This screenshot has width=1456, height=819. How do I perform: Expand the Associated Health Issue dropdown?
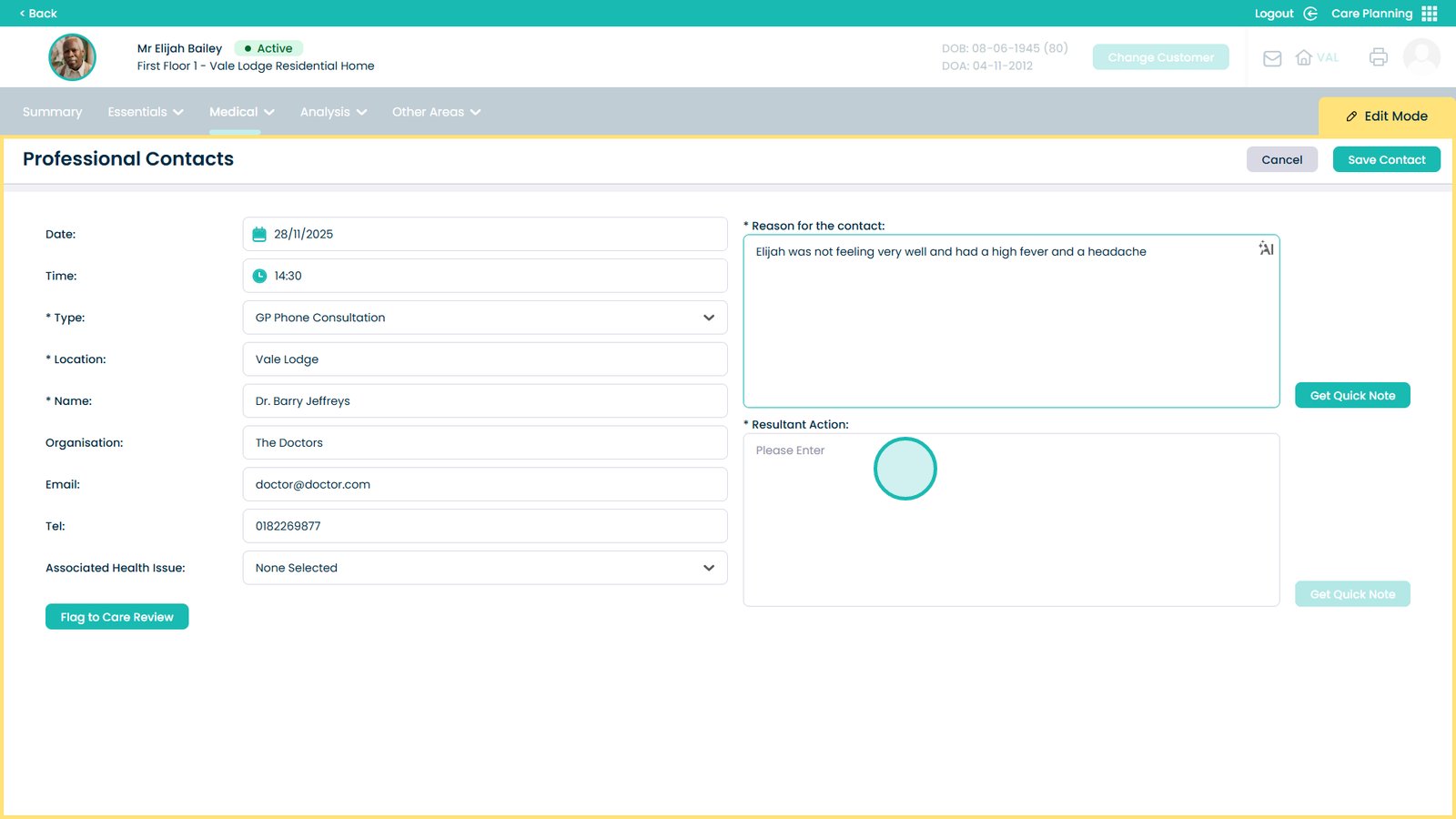(x=484, y=568)
